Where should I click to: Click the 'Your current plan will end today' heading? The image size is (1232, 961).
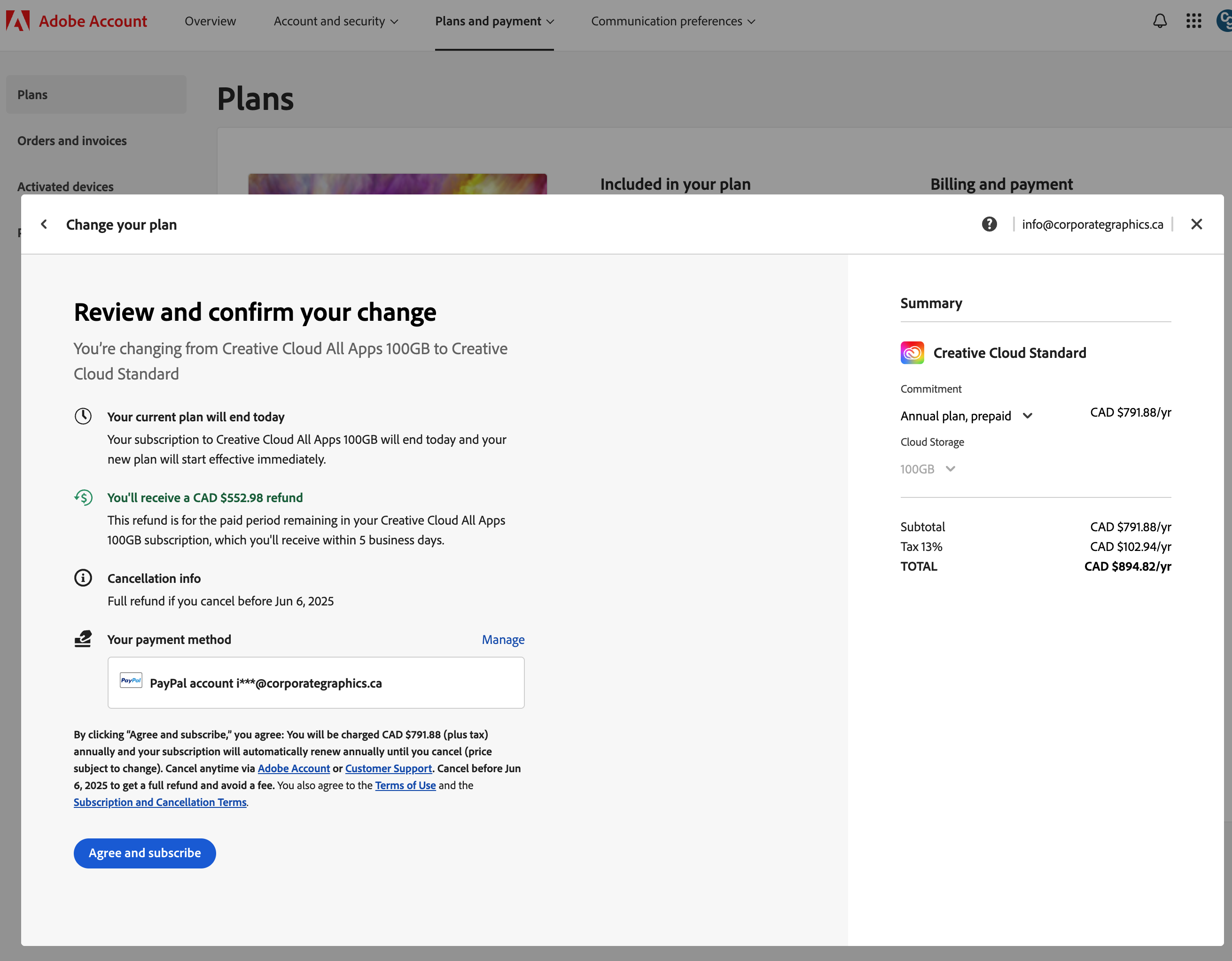[196, 417]
